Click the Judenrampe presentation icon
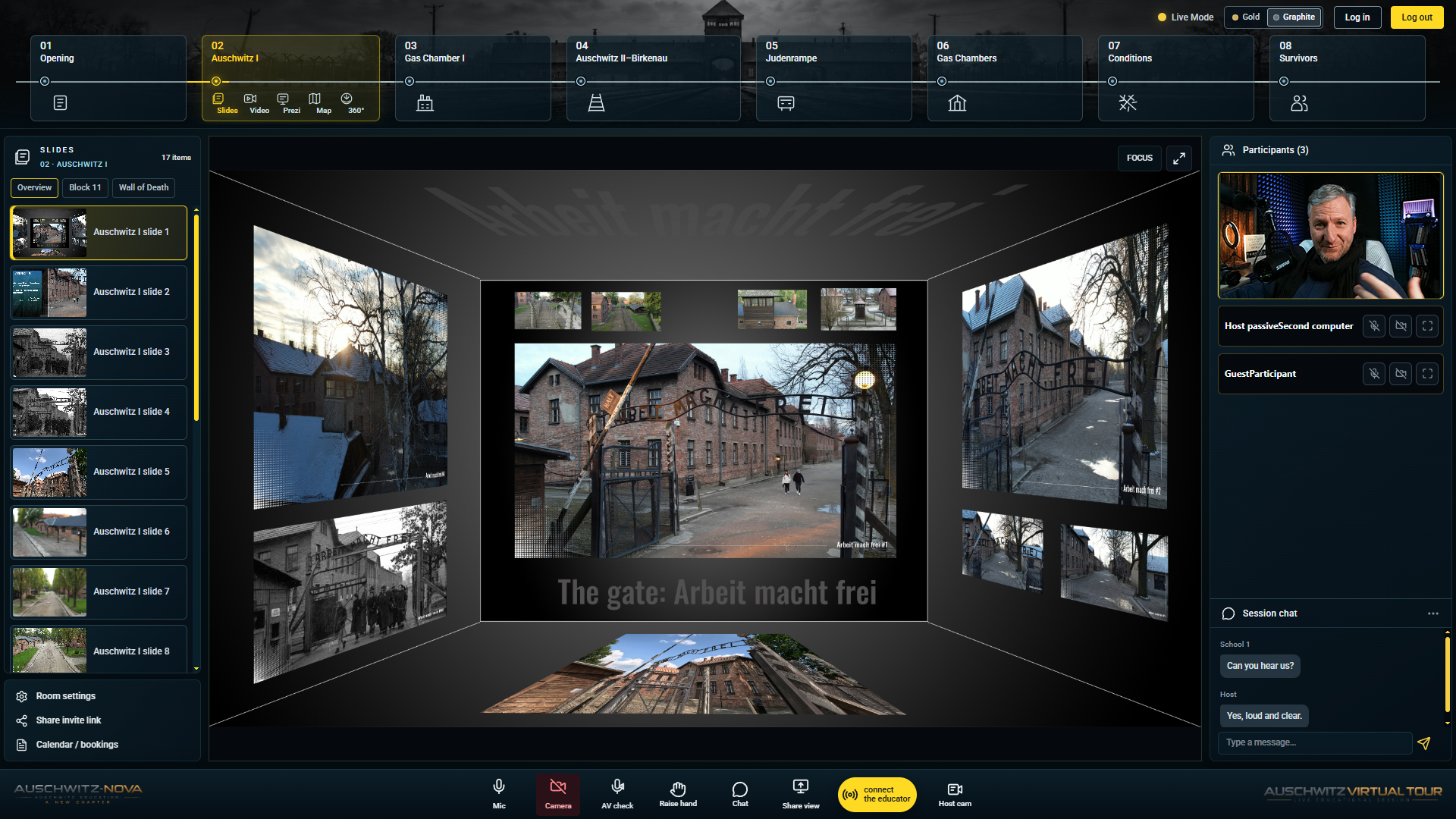This screenshot has height=819, width=1456. (786, 103)
